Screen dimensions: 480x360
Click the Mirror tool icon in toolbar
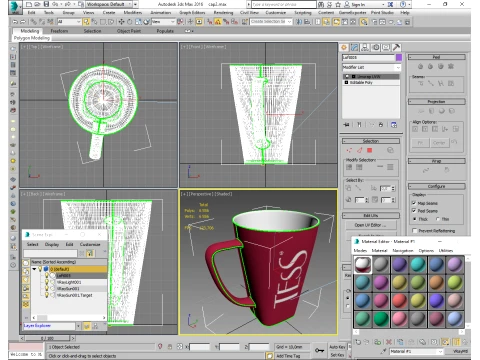coord(299,22)
